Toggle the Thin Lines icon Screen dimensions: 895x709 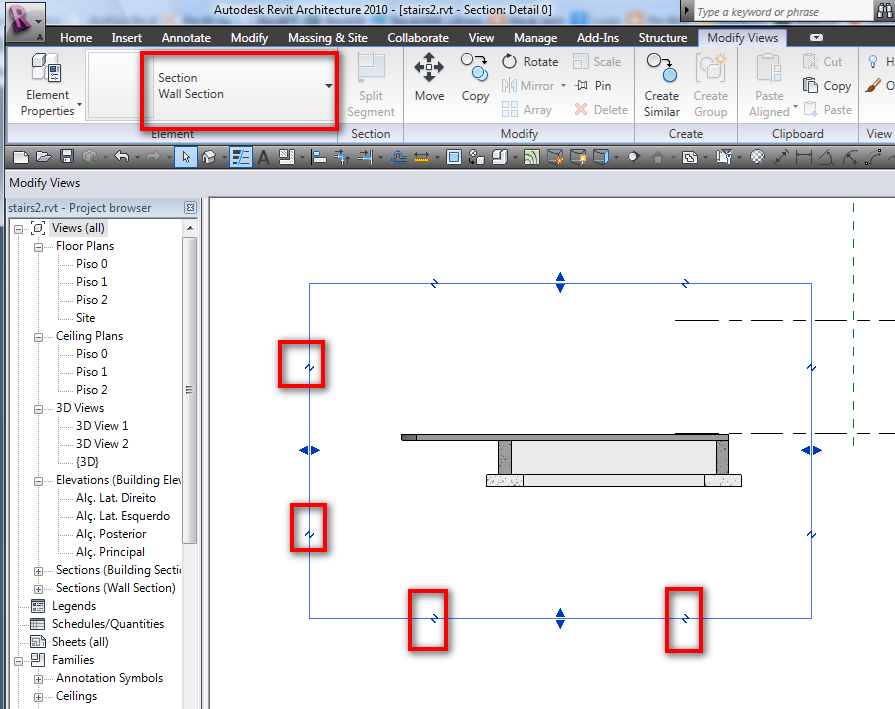click(240, 157)
